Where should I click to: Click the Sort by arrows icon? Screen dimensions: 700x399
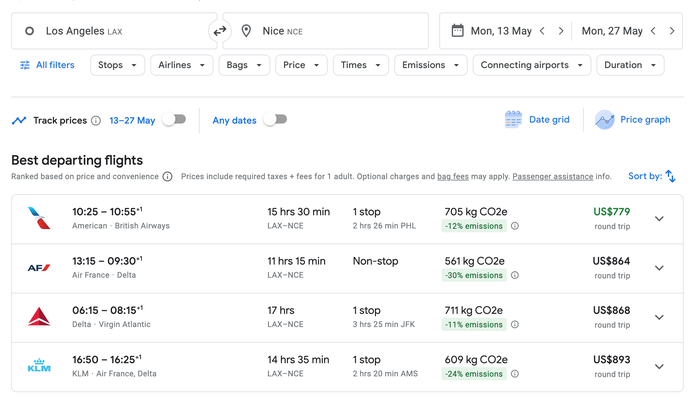click(670, 176)
